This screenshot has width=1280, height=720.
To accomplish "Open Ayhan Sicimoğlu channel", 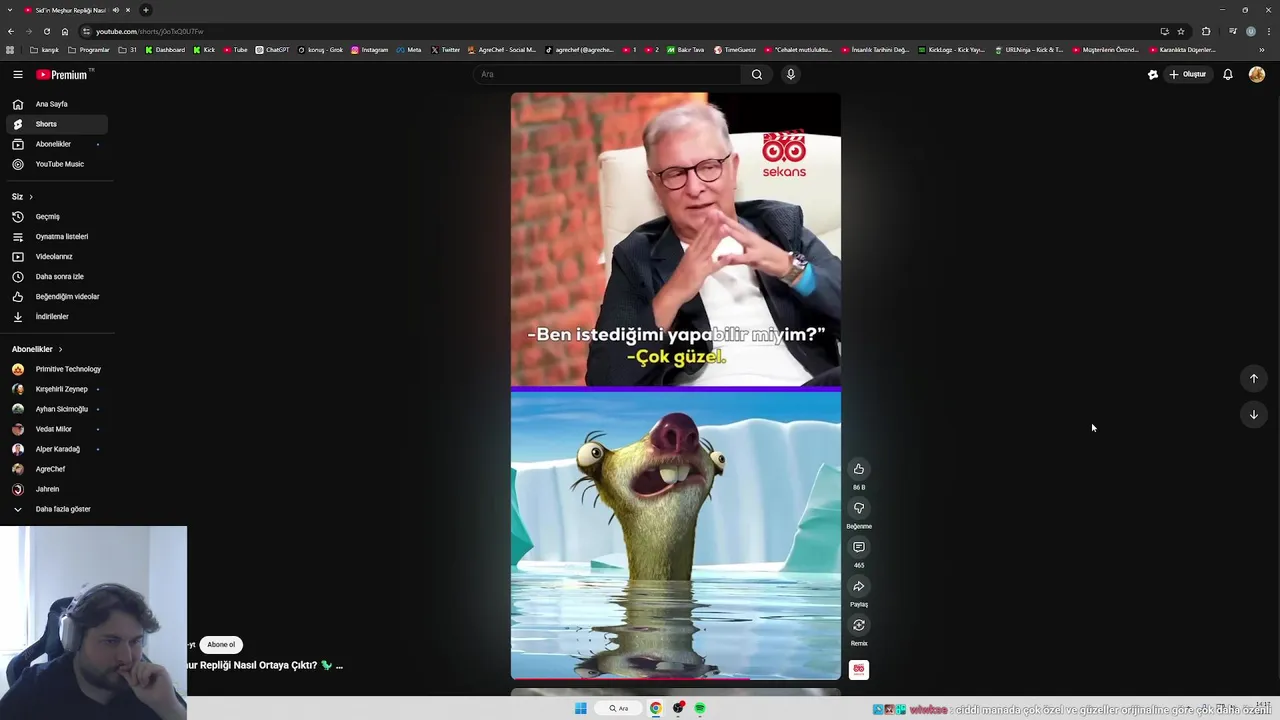I will click(56, 409).
